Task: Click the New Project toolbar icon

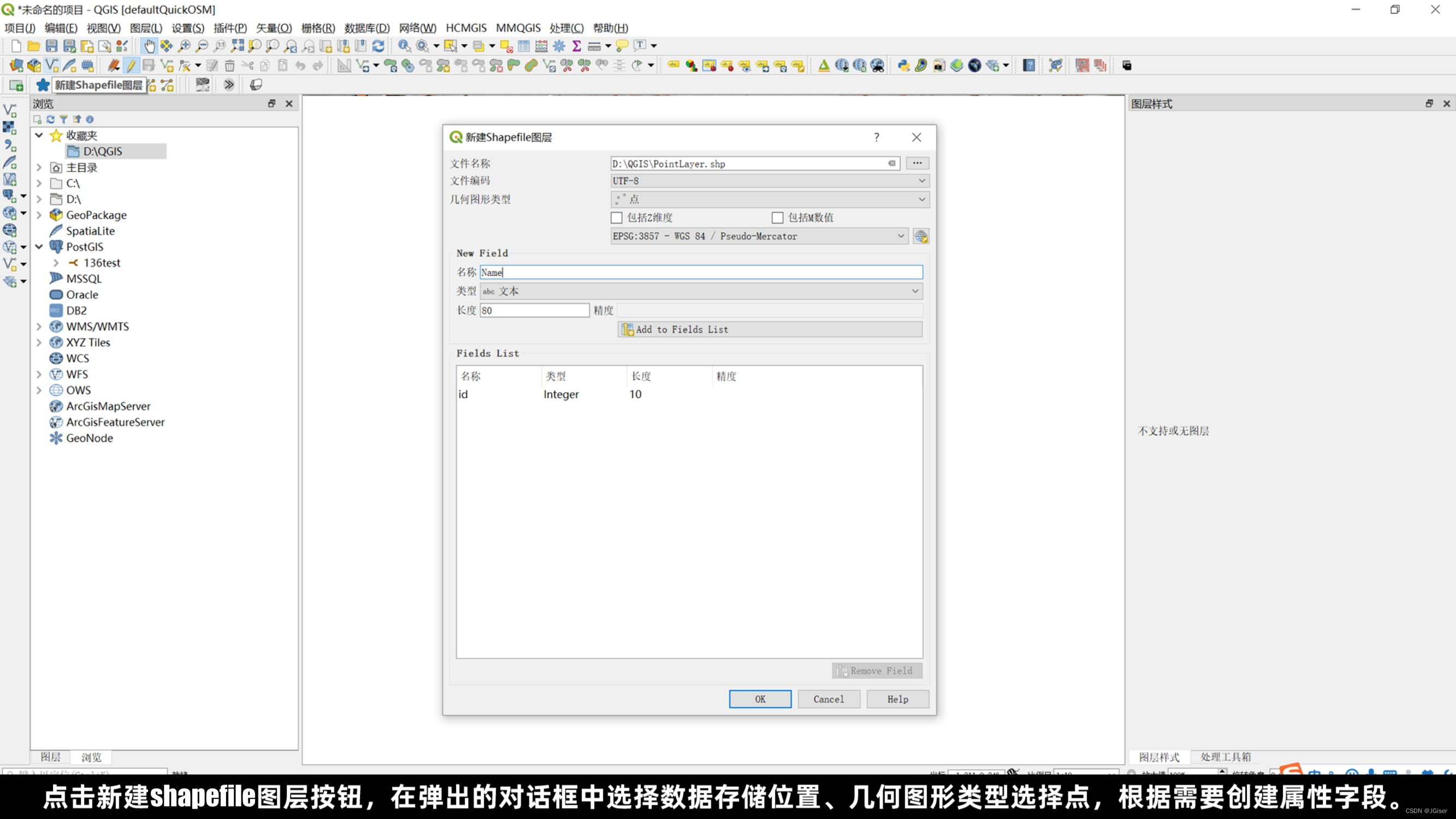Action: (x=16, y=46)
